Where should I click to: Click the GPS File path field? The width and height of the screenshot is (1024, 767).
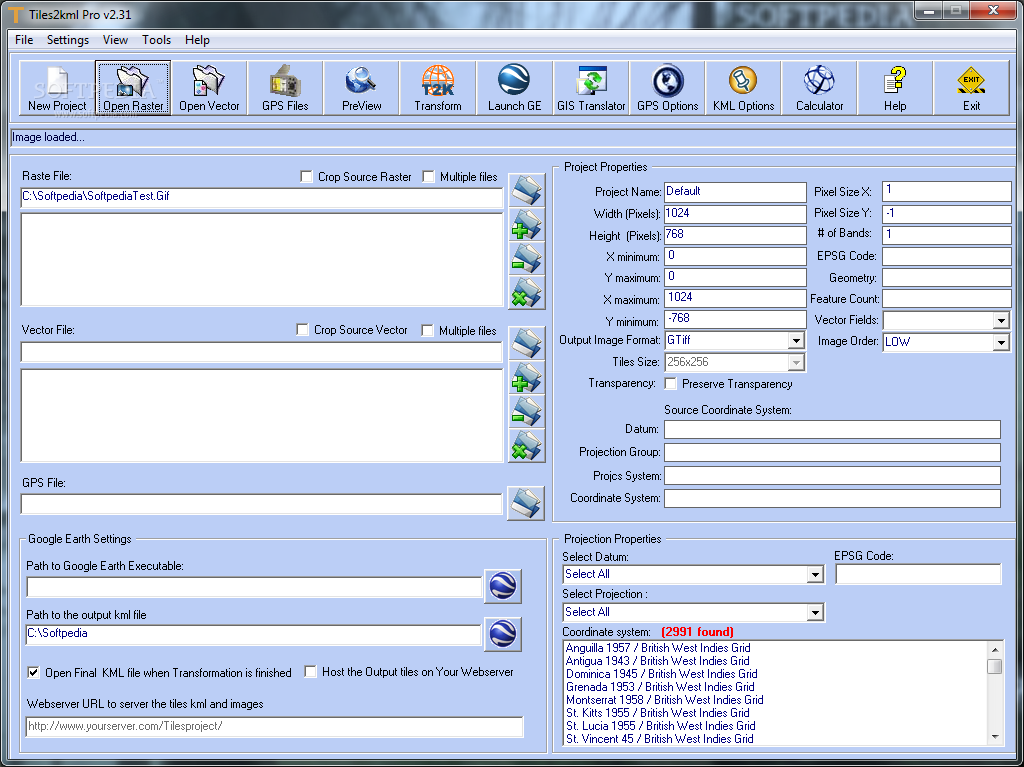coord(261,504)
